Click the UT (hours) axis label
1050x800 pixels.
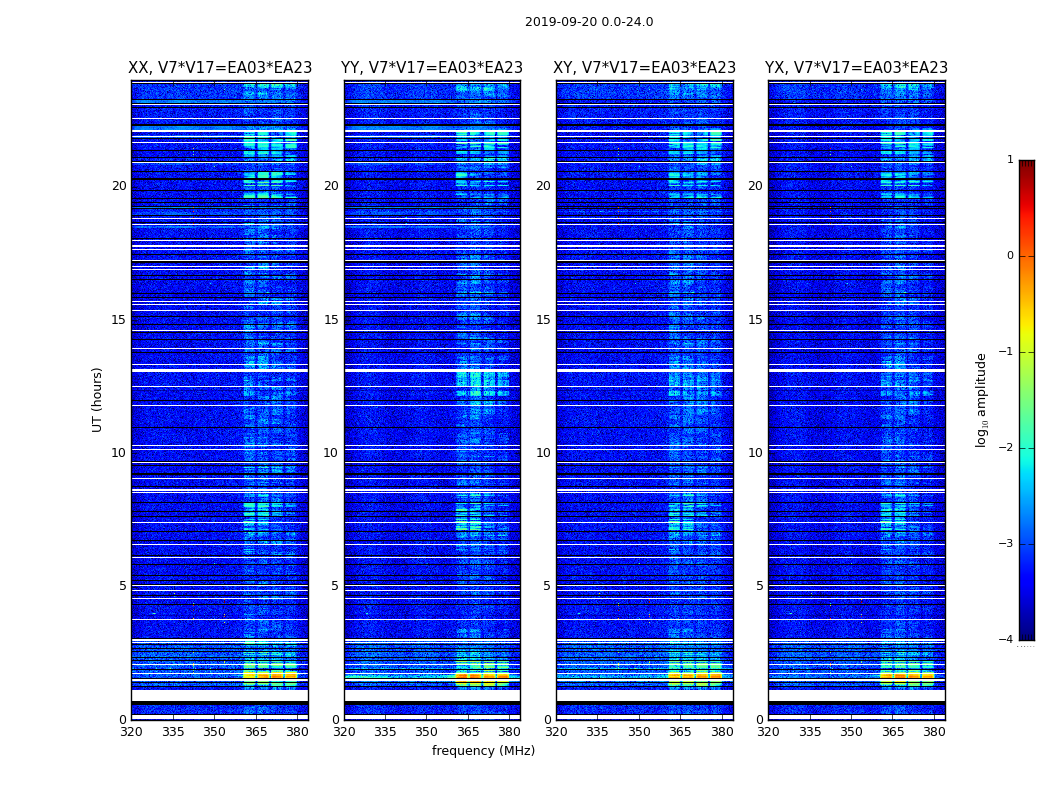point(98,399)
